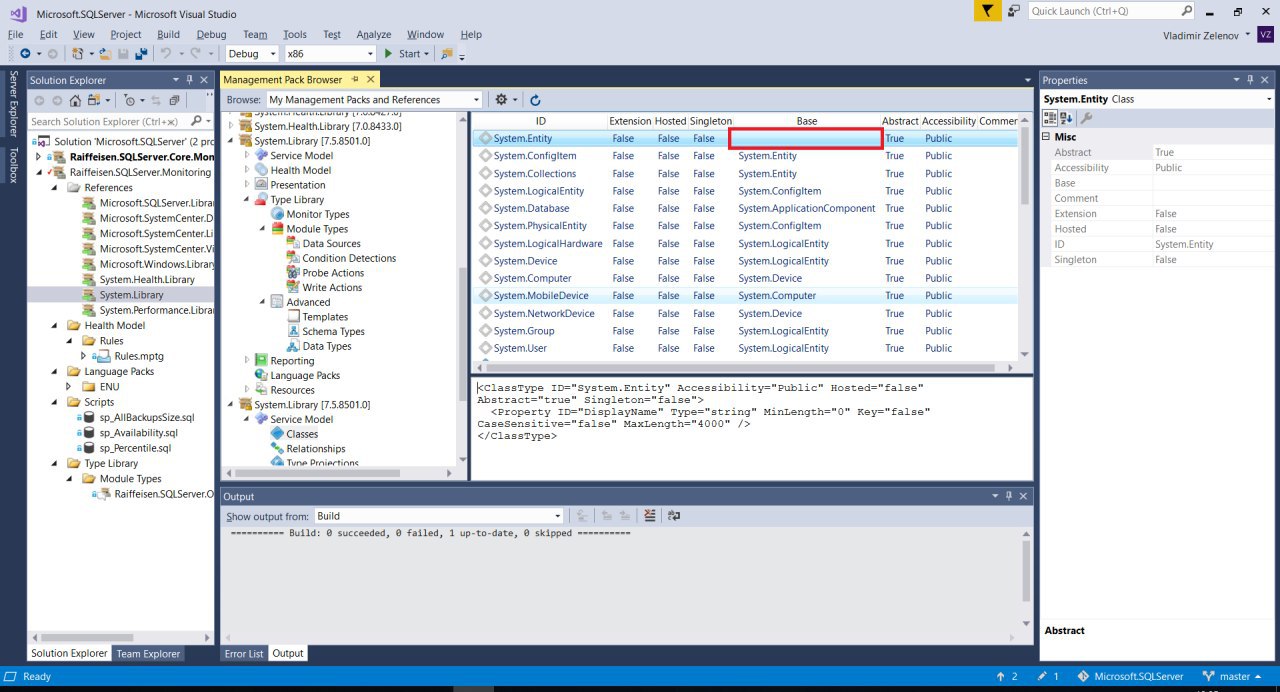Screen dimensions: 1280x692
Task: Switch to the Team Explorer tab
Action: tap(148, 654)
